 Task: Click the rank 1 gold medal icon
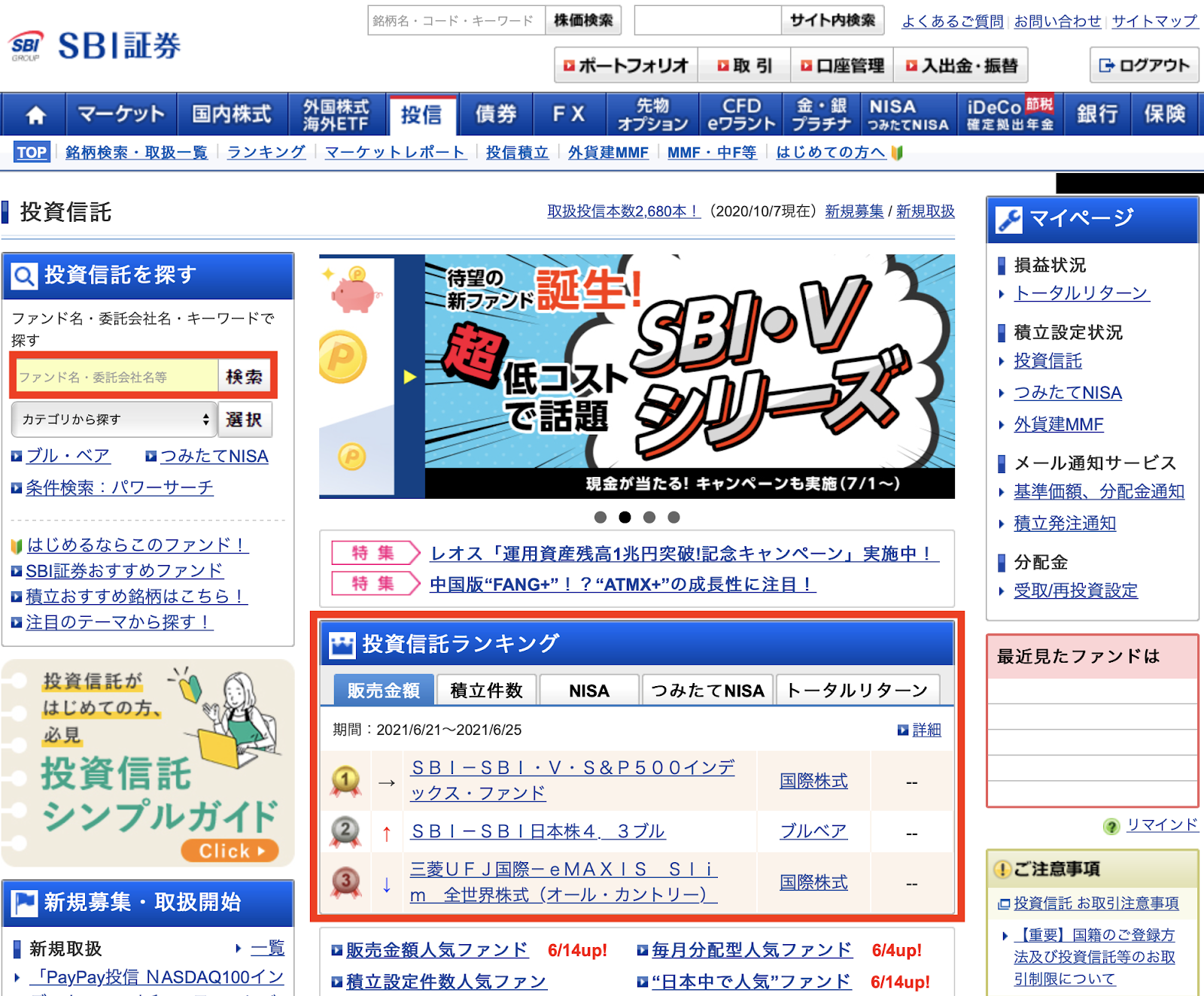point(345,782)
